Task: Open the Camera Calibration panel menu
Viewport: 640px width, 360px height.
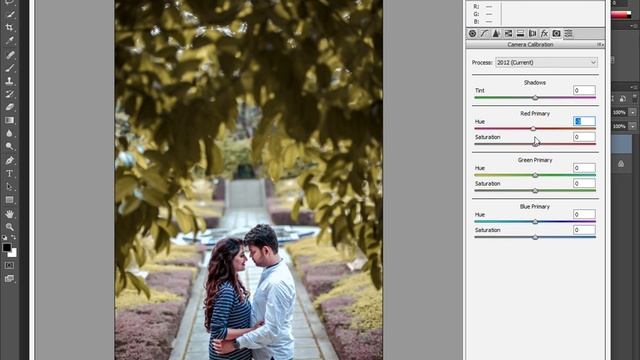Action: [600, 44]
